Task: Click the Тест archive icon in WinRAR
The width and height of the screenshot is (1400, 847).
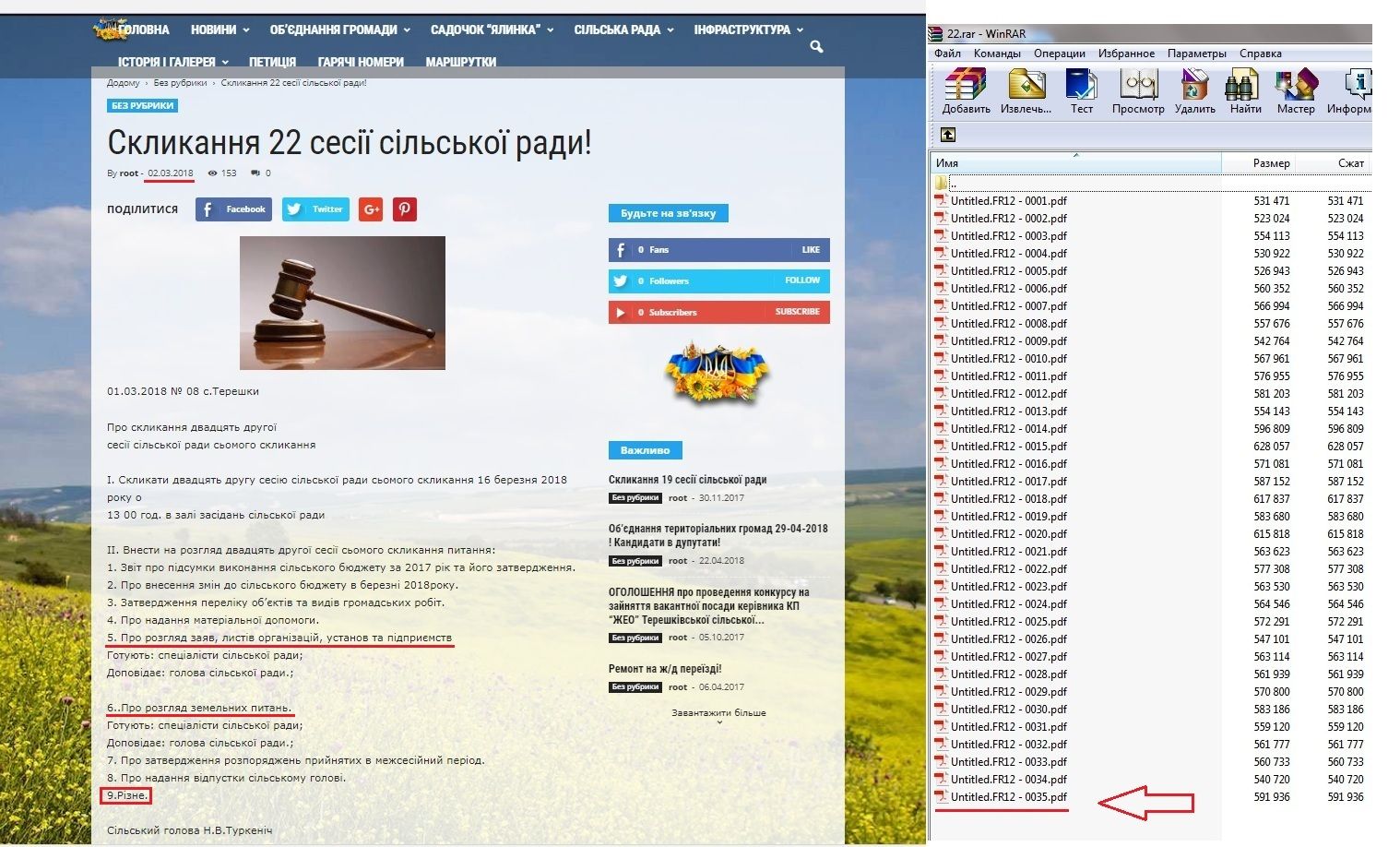Action: pos(1080,89)
